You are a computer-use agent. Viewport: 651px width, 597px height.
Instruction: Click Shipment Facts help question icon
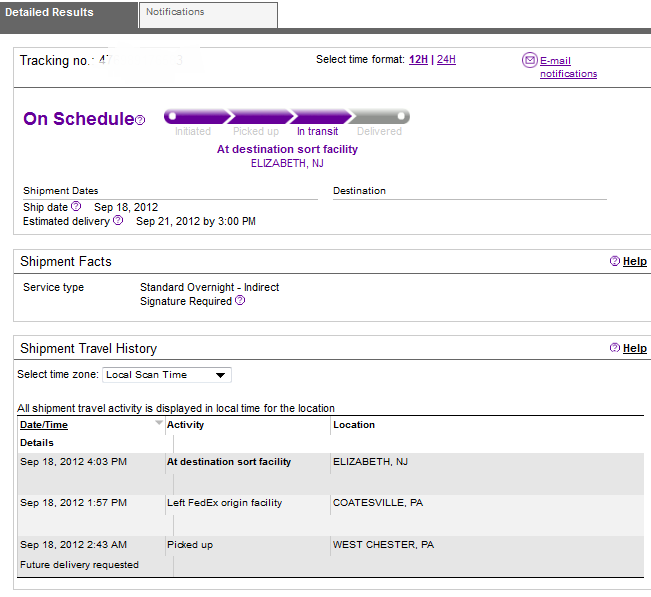tap(614, 261)
